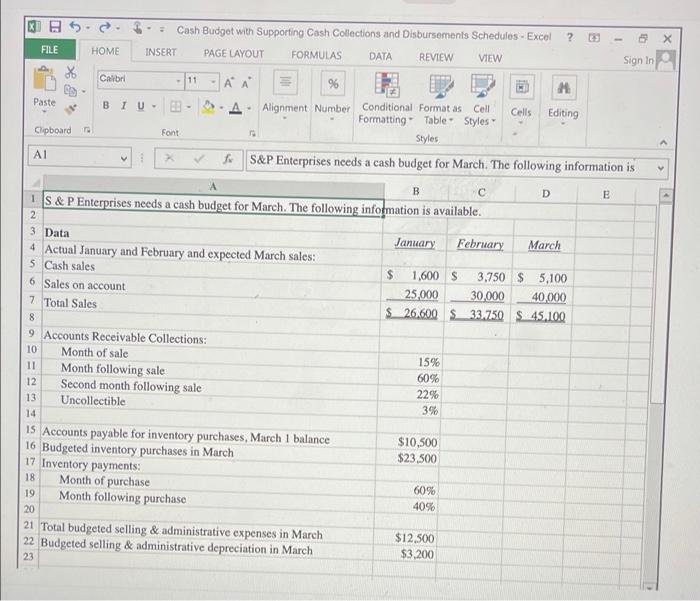The height and width of the screenshot is (601, 700).
Task: Click the Sign In link
Action: (638, 60)
